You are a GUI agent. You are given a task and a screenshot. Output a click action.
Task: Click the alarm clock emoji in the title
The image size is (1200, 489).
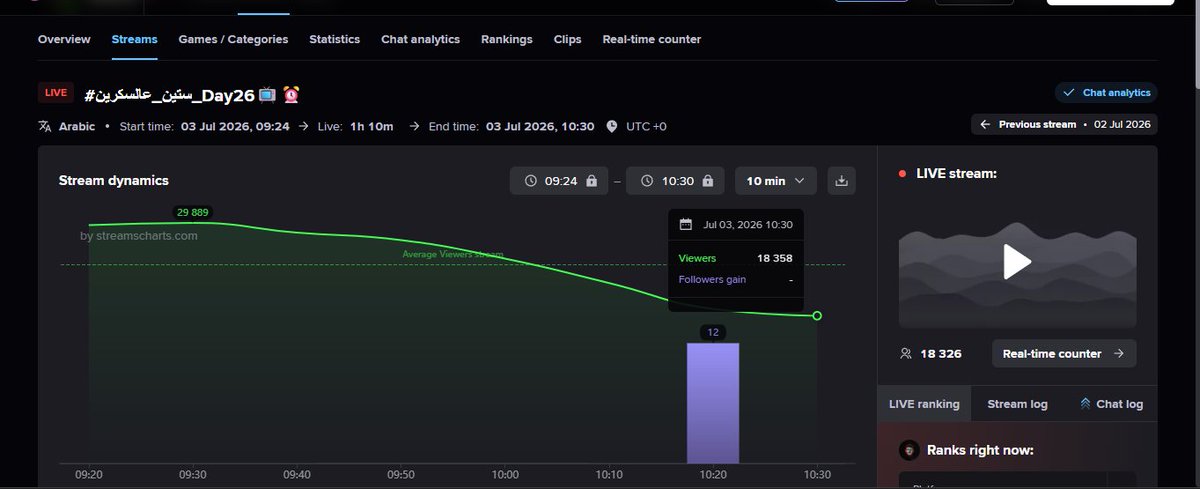tap(291, 94)
